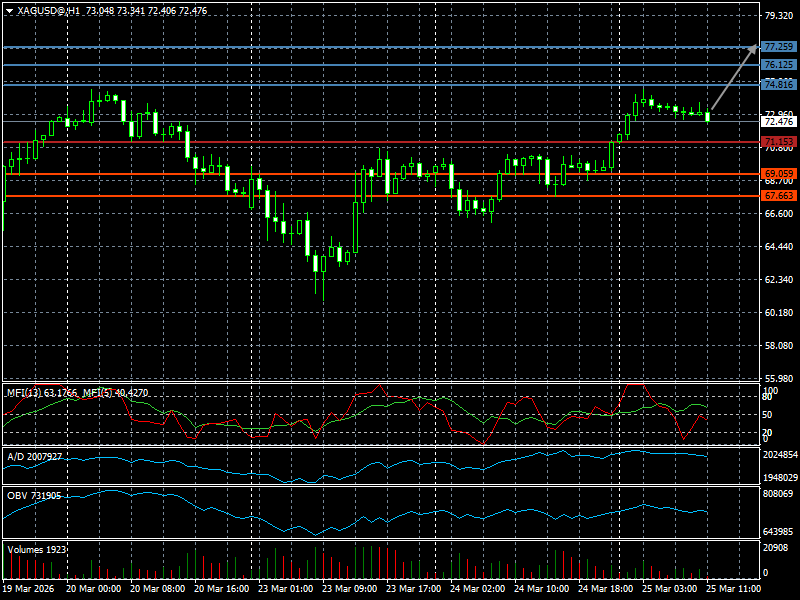Viewport: 800px width, 600px height.
Task: Click the current price tag 72.476
Action: tap(778, 122)
